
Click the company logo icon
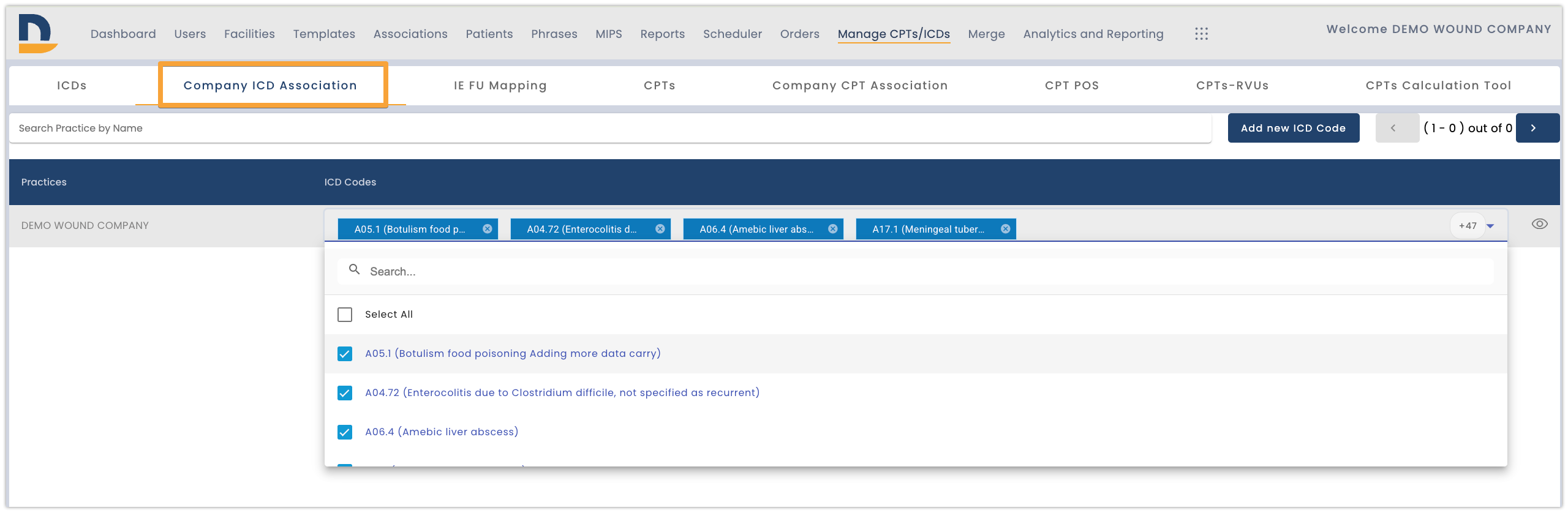point(37,34)
